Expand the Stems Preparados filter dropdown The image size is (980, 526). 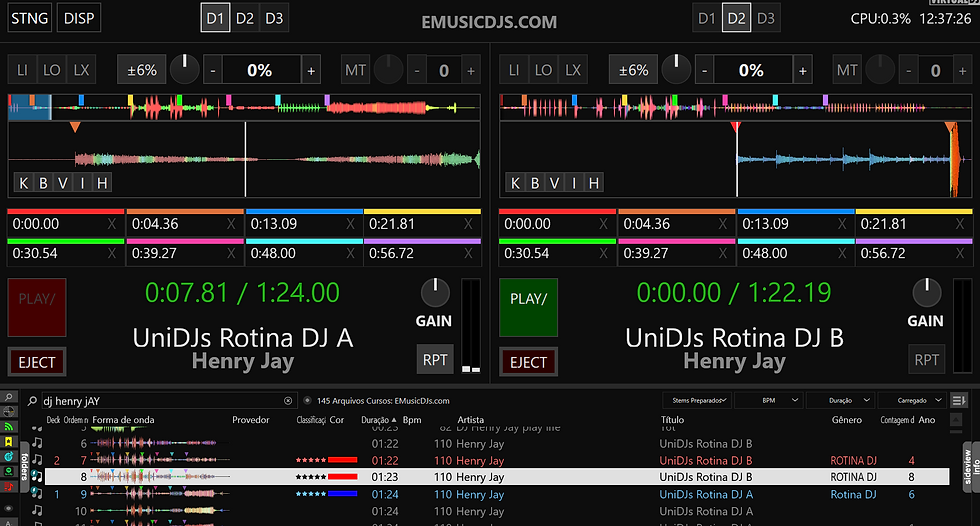coord(698,400)
